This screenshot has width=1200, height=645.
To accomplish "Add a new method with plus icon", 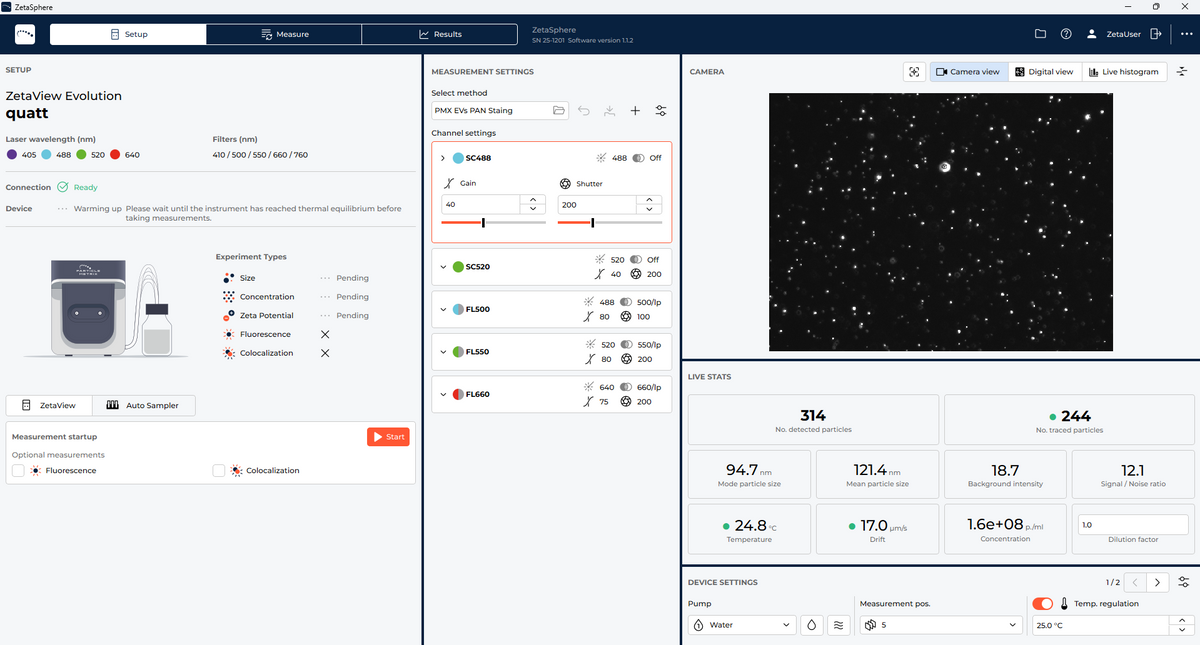I will 635,111.
